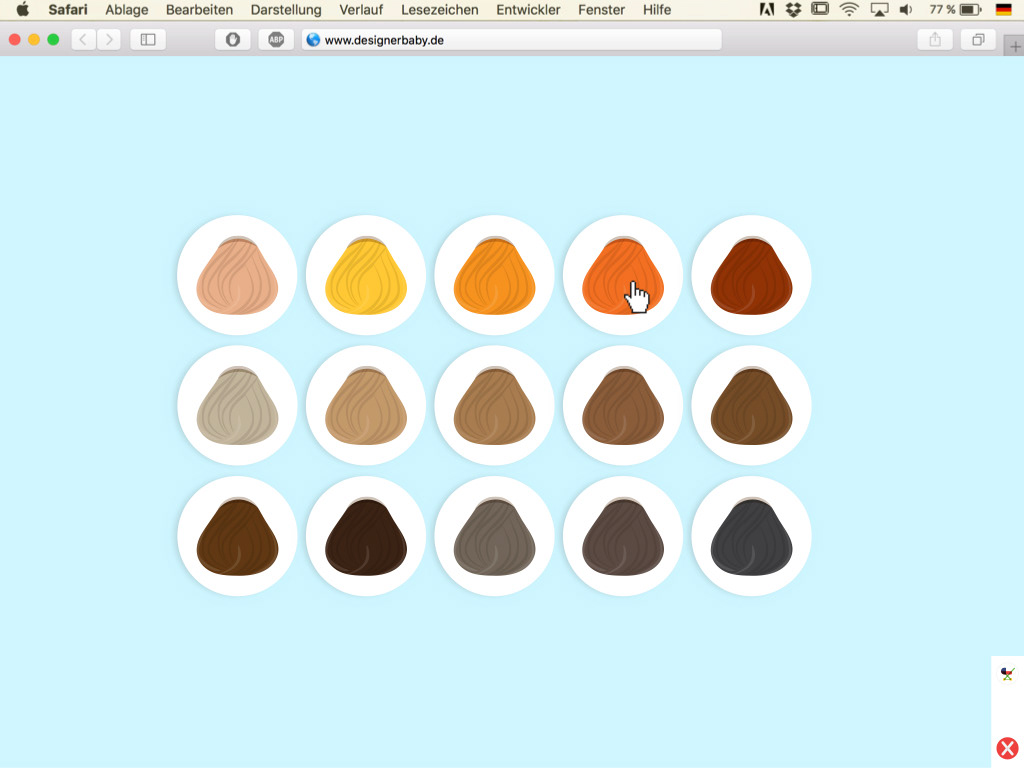The image size is (1024, 768).
Task: Open the Verlauf menu
Action: point(361,10)
